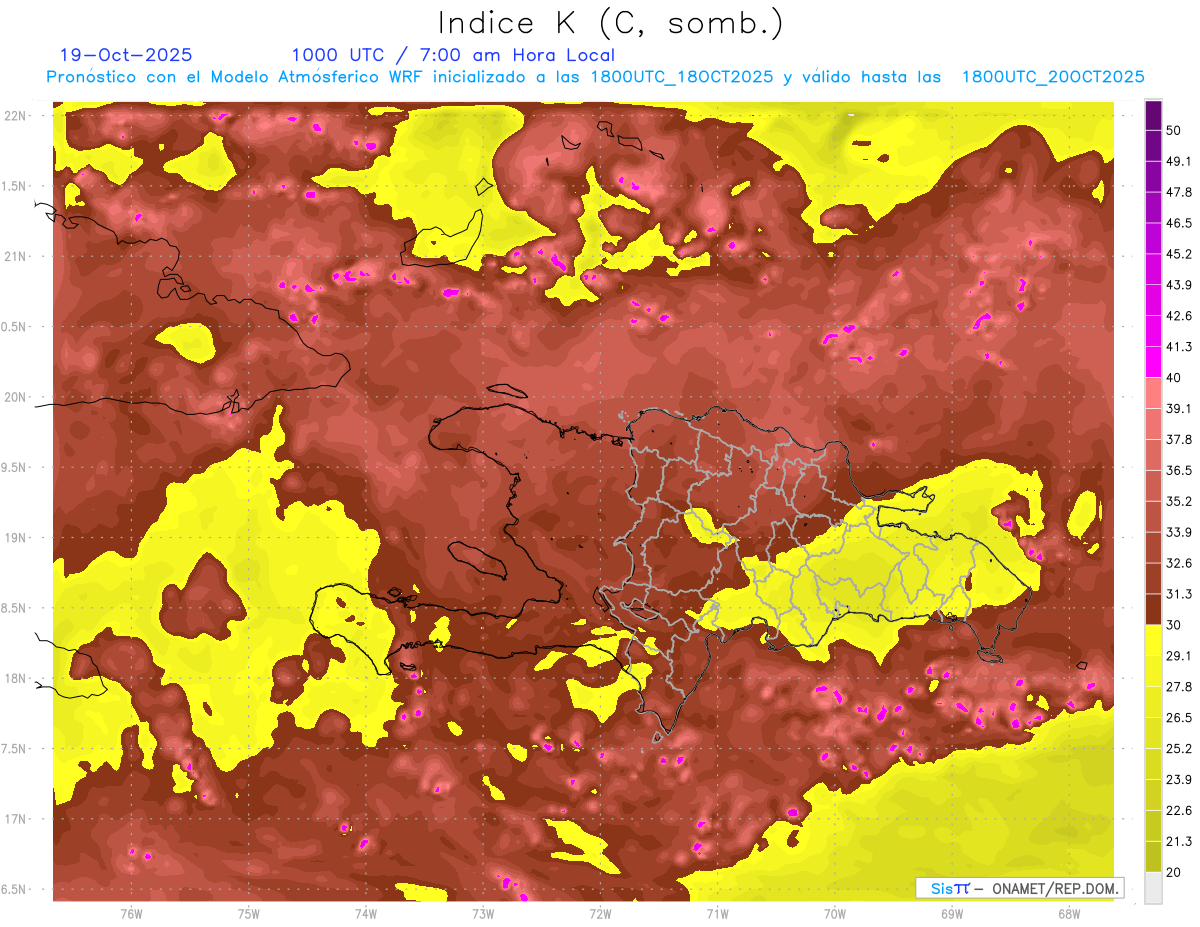The width and height of the screenshot is (1200, 927).
Task: Click the colorbar value "21.3"
Action: 1180,842
